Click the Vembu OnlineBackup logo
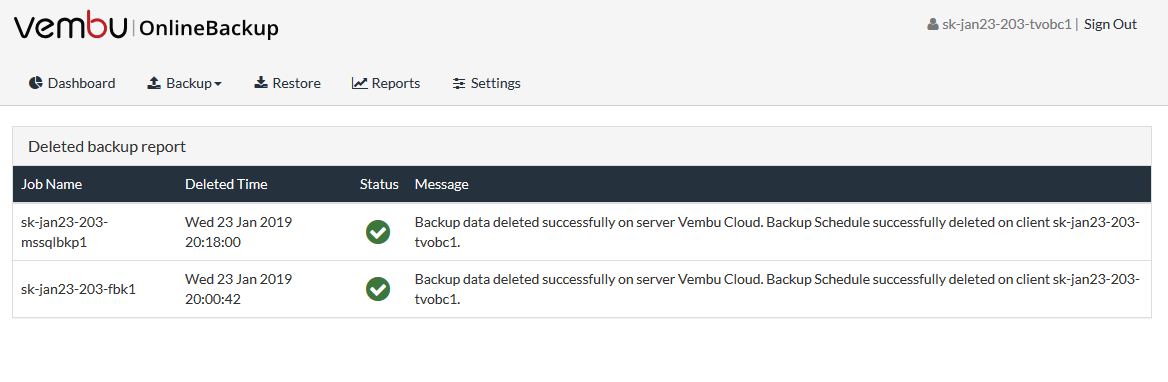Image resolution: width=1168 pixels, height=382 pixels. (x=146, y=28)
